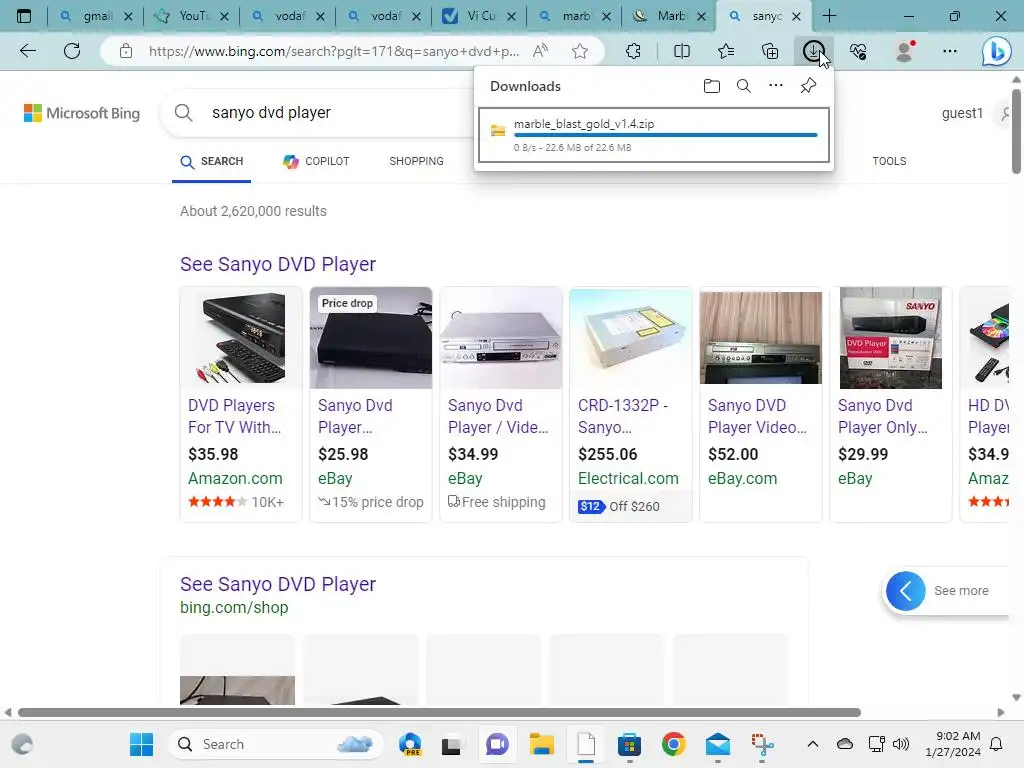
Task: Open the $25.98 eBay Sanyo Dvd Player
Action: click(x=355, y=416)
